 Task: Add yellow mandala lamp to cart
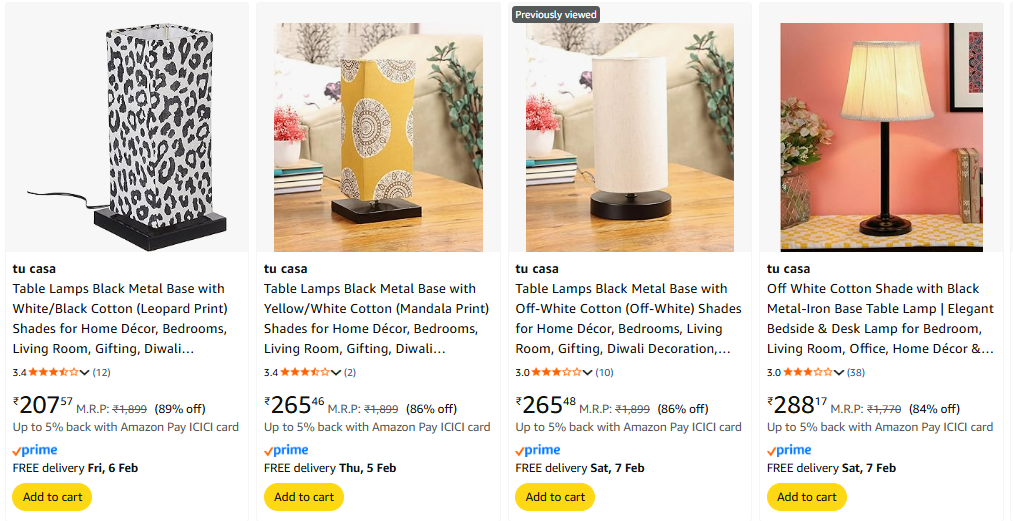(304, 497)
